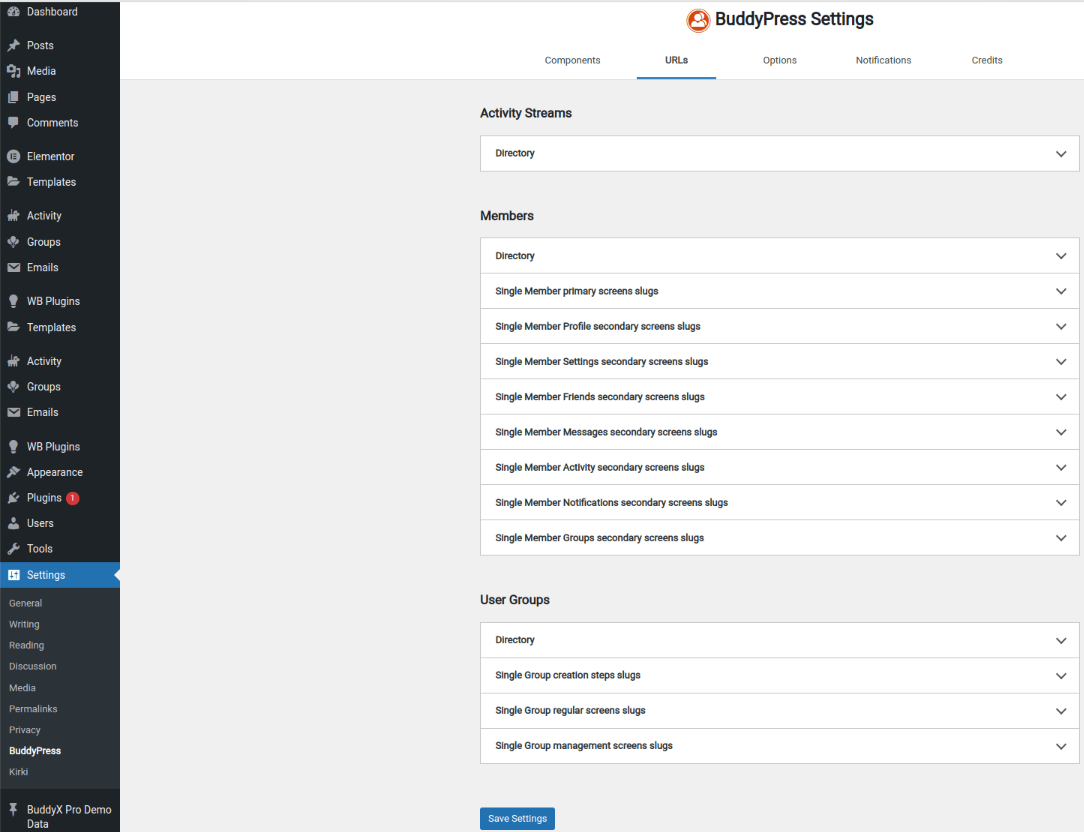Click the Comments speech bubble icon
Image resolution: width=1084 pixels, height=832 pixels.
[13, 123]
